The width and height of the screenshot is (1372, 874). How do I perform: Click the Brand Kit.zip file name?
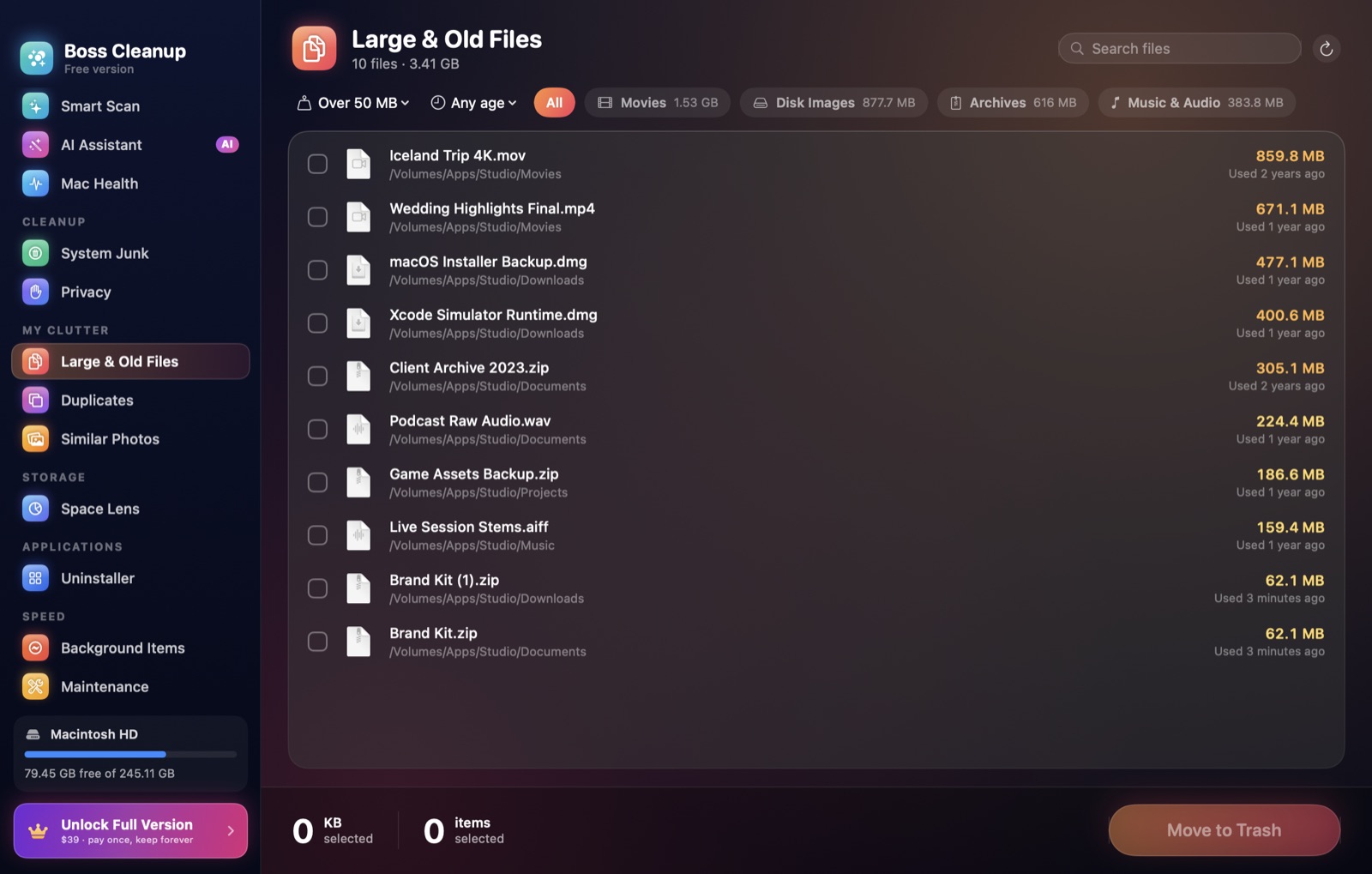pos(433,633)
